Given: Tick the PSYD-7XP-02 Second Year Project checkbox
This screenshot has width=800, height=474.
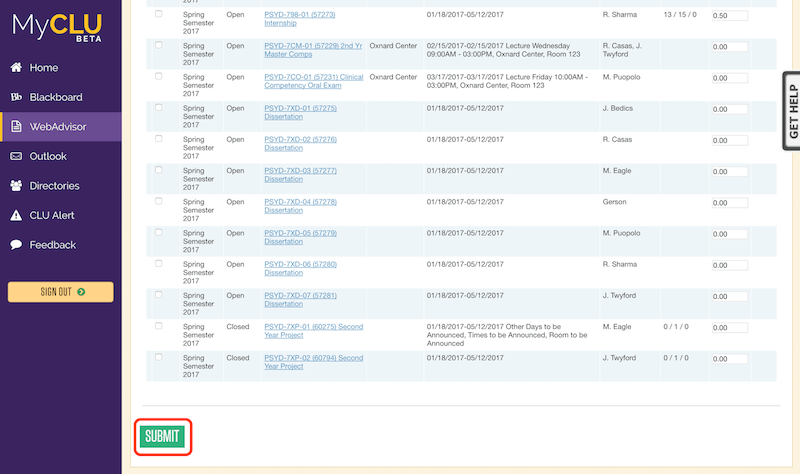Looking at the screenshot, I should 159,357.
